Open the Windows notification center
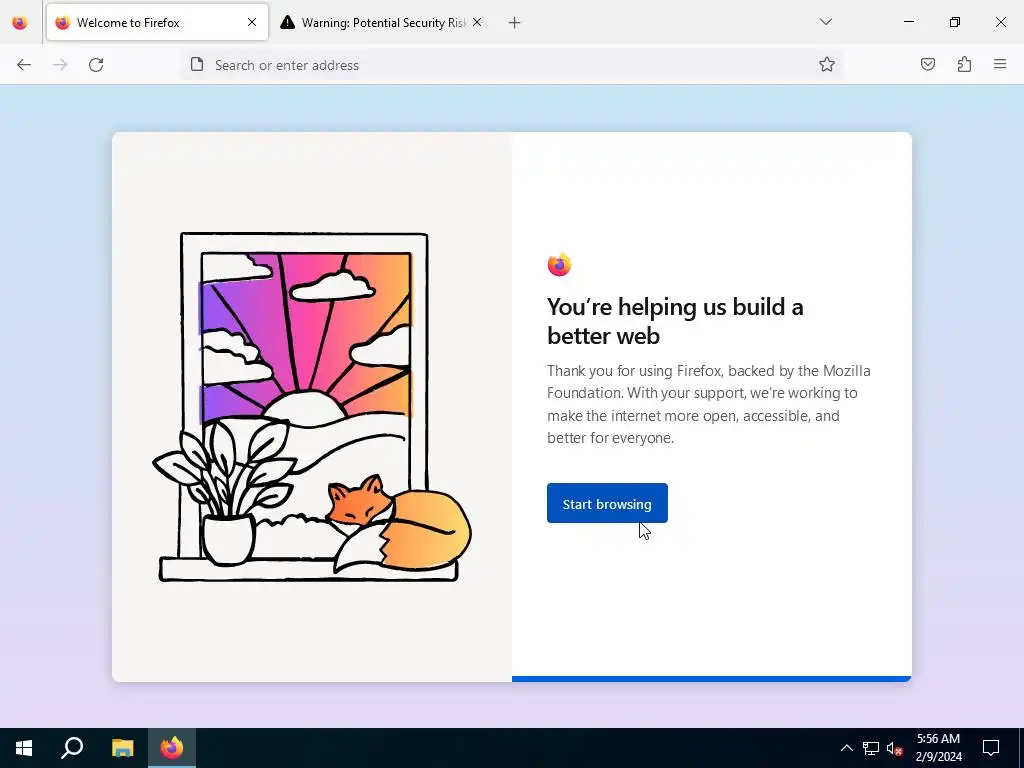The image size is (1024, 768). [991, 748]
